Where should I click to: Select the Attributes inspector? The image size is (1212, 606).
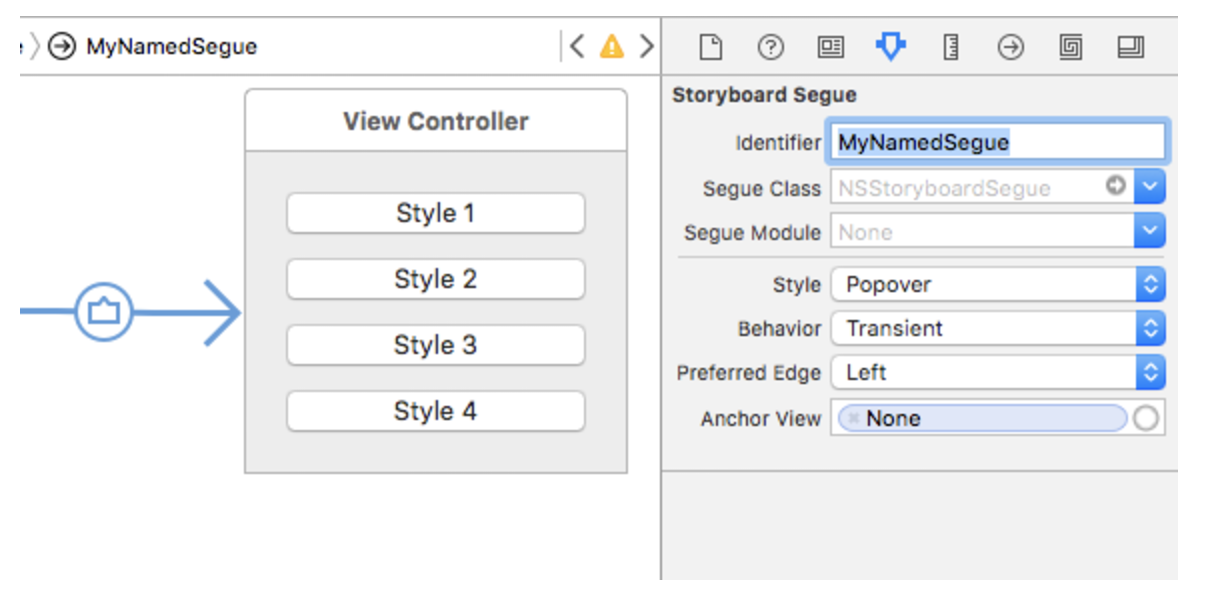coord(890,45)
